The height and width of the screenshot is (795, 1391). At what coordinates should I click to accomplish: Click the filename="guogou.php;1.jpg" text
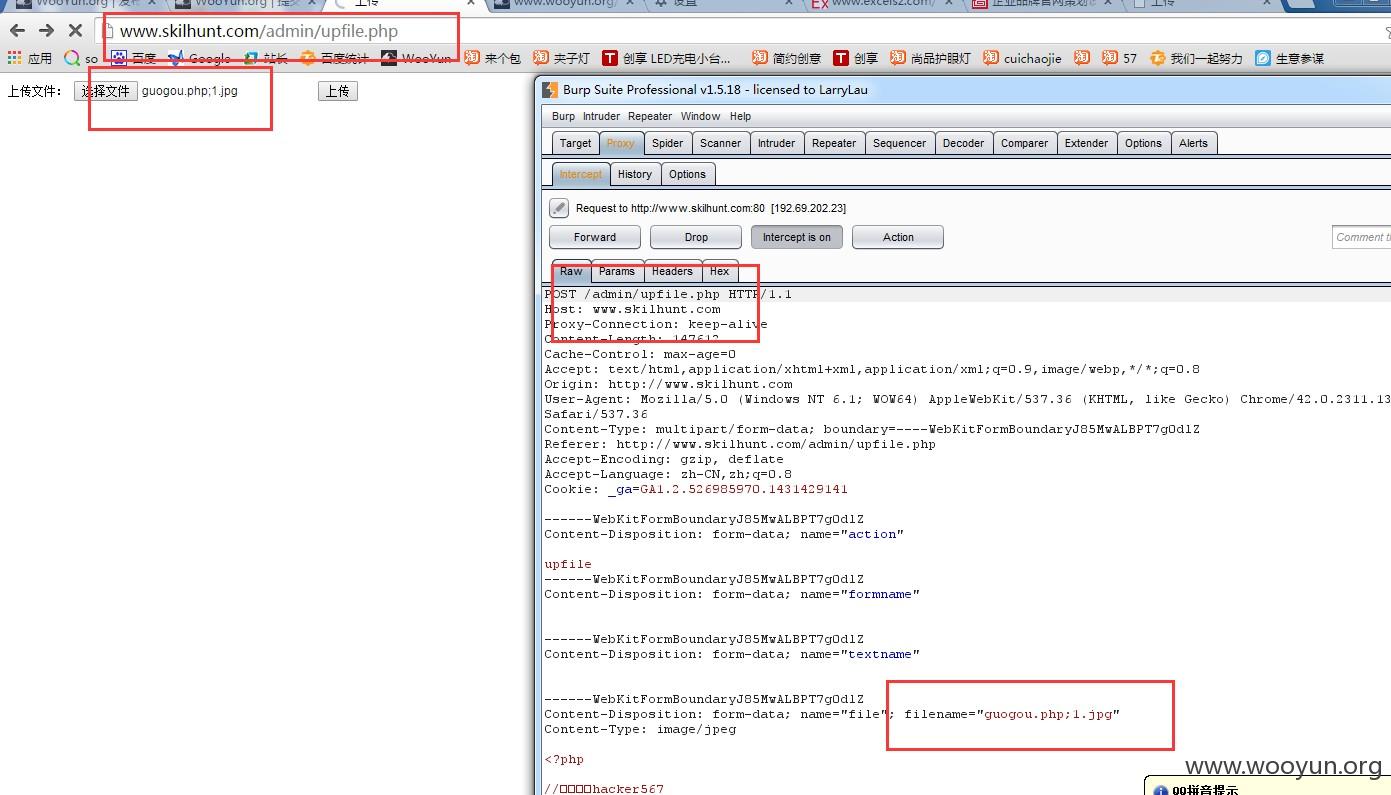coord(1012,714)
